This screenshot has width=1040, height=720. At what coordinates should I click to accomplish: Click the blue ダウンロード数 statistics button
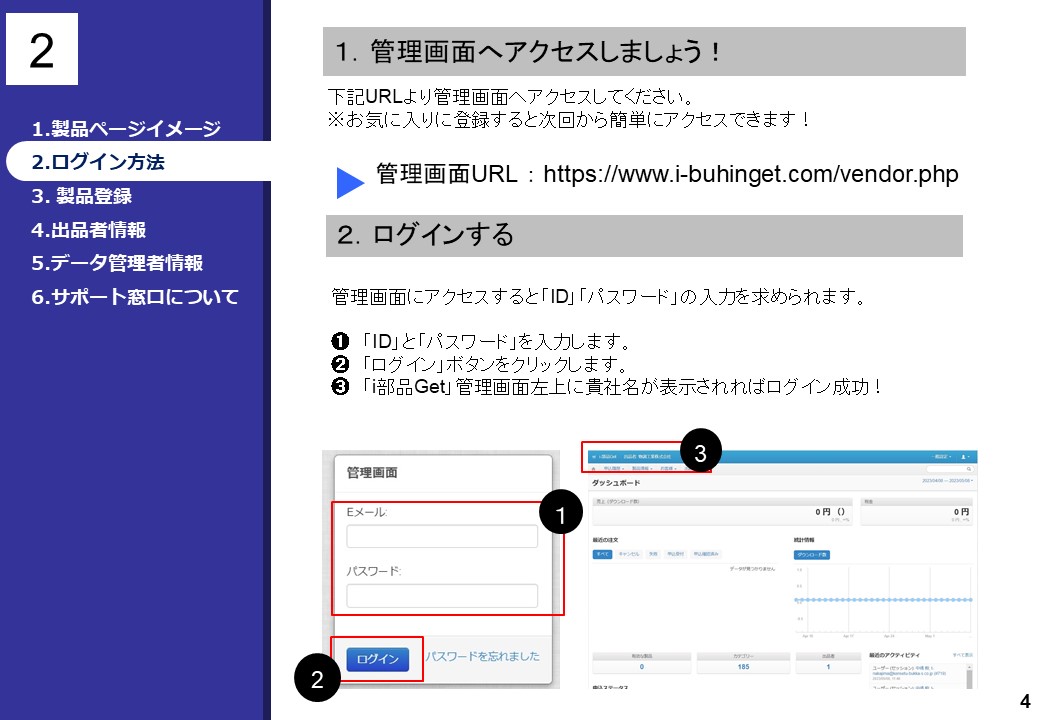click(812, 555)
